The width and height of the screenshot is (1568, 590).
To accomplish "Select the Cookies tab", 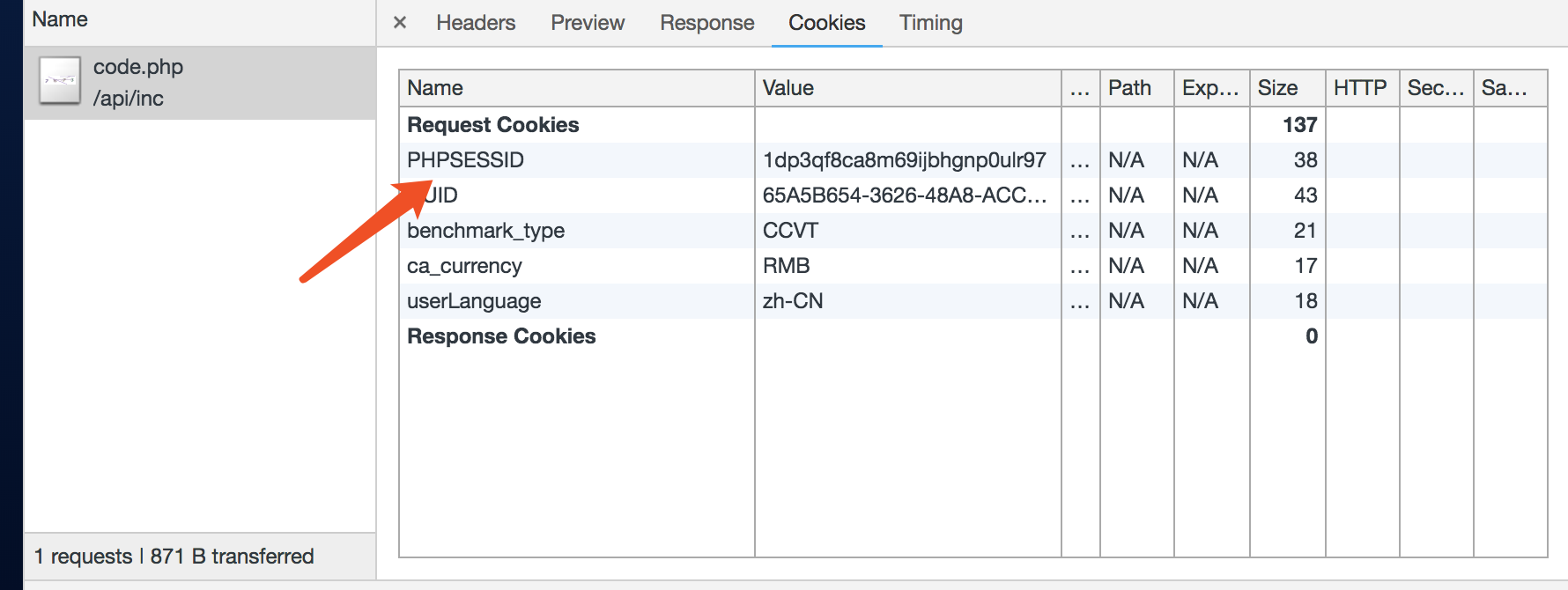I will [x=826, y=23].
